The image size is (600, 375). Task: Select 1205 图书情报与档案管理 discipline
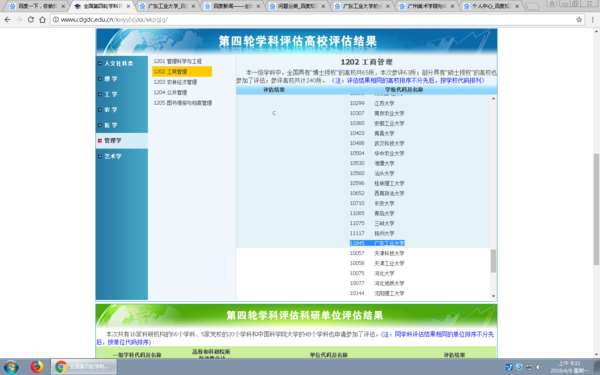click(x=183, y=103)
